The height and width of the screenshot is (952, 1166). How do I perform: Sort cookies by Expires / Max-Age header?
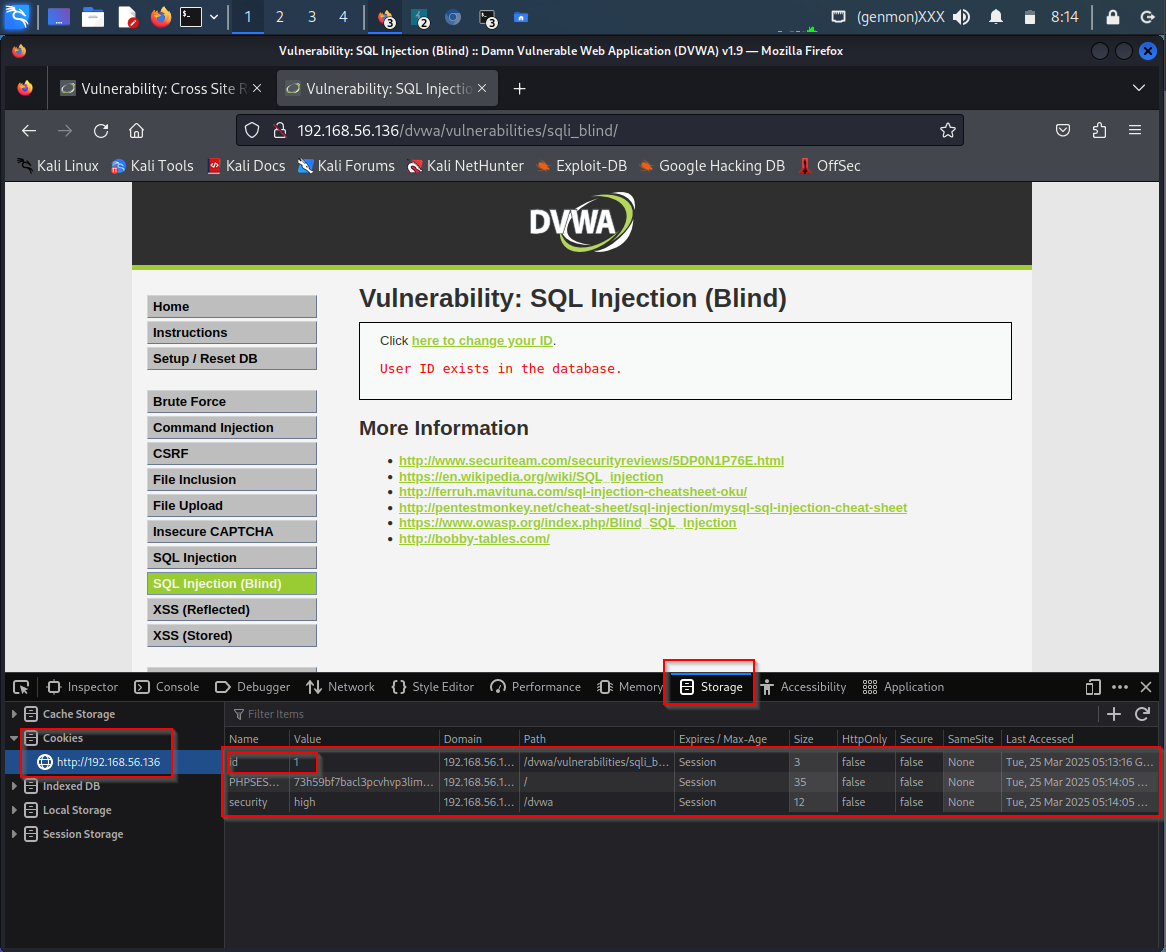click(x=732, y=739)
